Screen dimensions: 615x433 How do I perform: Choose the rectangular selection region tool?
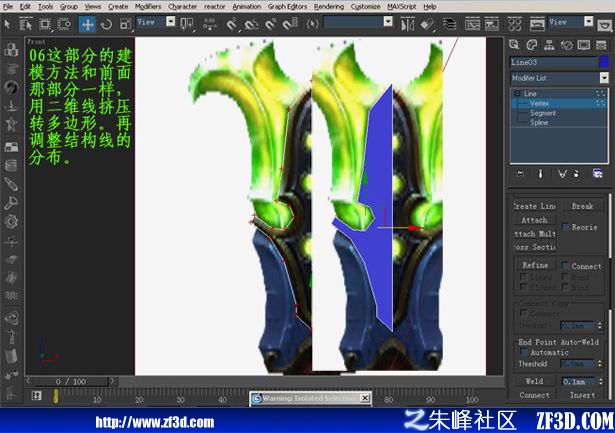click(x=45, y=24)
